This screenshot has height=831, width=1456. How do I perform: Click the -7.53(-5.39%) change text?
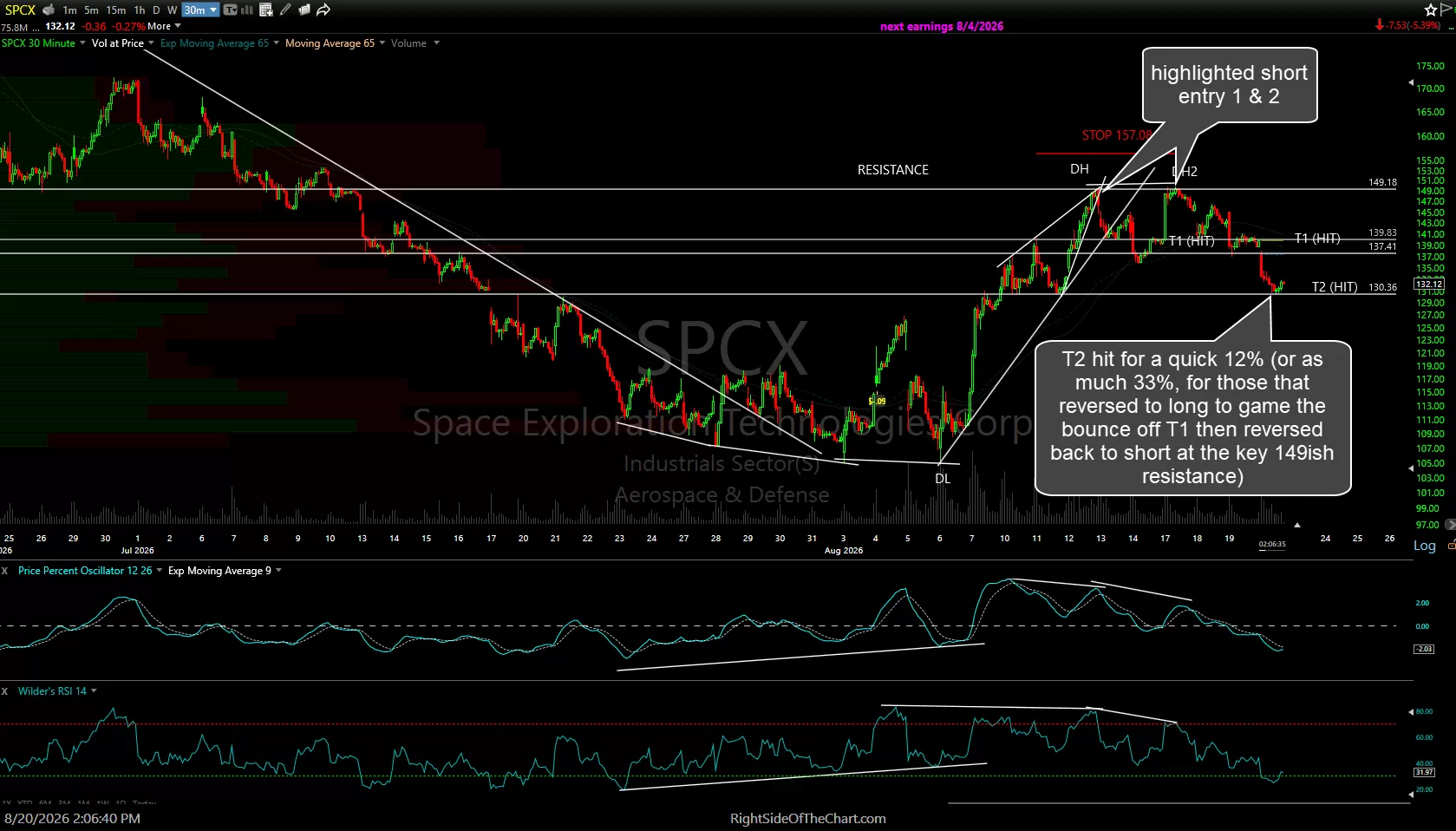1414,25
